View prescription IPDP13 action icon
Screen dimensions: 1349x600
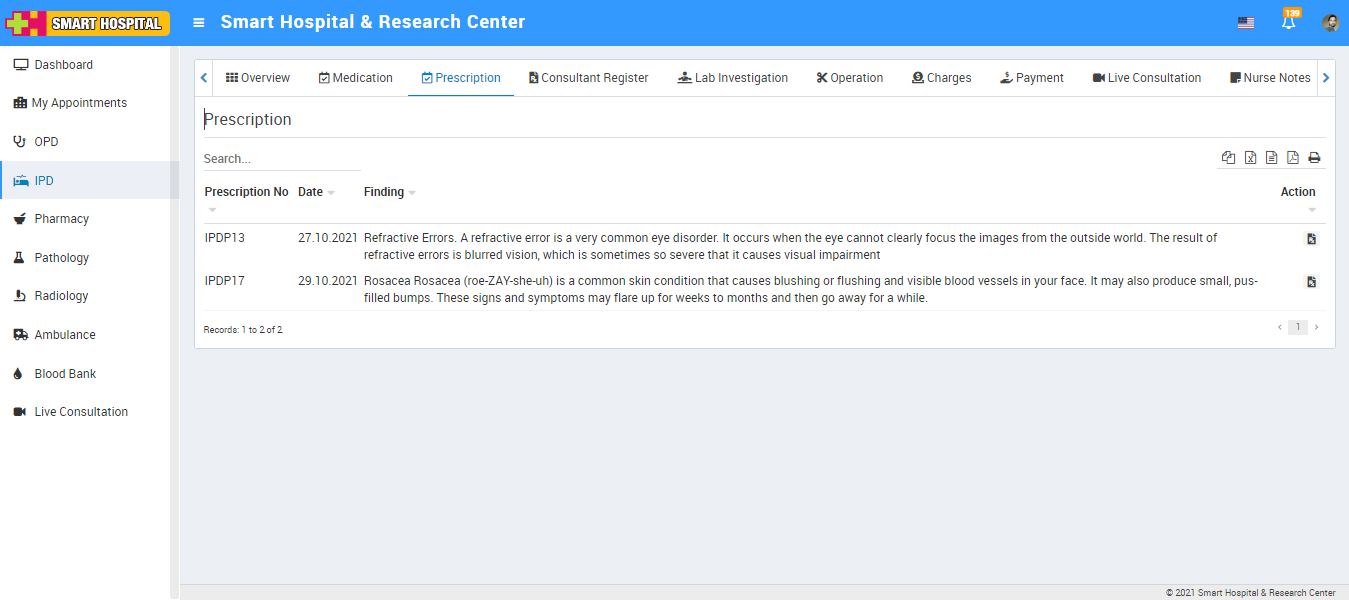click(x=1311, y=239)
